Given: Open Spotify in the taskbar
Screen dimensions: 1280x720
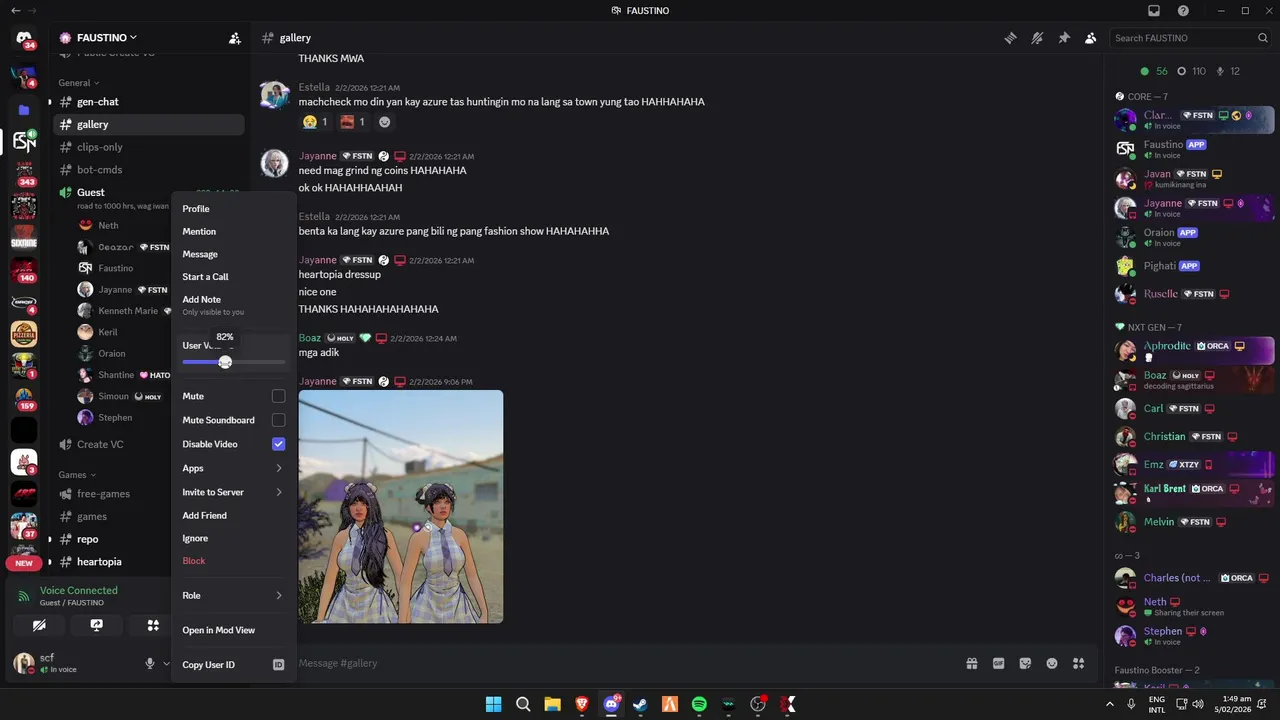Looking at the screenshot, I should coord(699,704).
